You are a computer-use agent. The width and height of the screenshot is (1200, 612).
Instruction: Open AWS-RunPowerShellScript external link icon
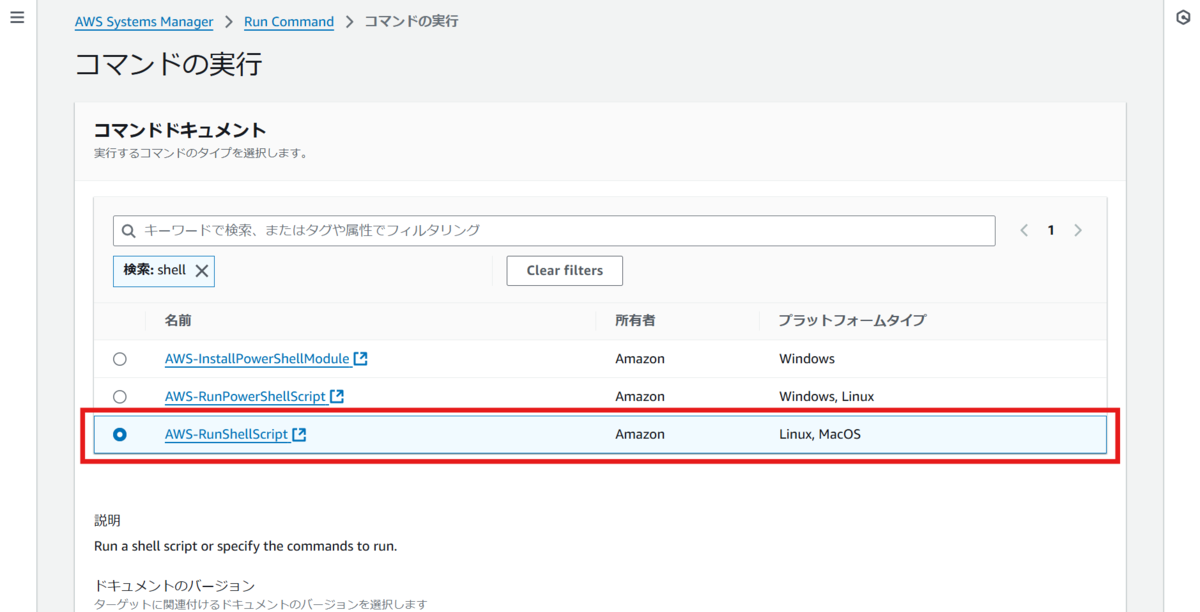point(337,396)
